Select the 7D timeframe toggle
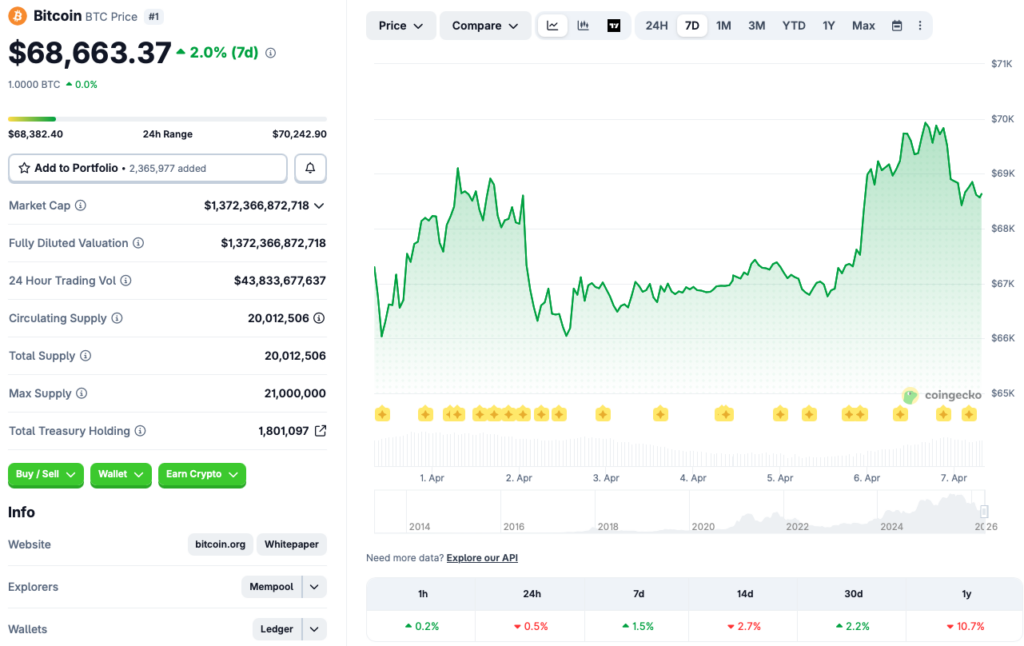Image resolution: width=1024 pixels, height=646 pixels. pyautogui.click(x=691, y=25)
